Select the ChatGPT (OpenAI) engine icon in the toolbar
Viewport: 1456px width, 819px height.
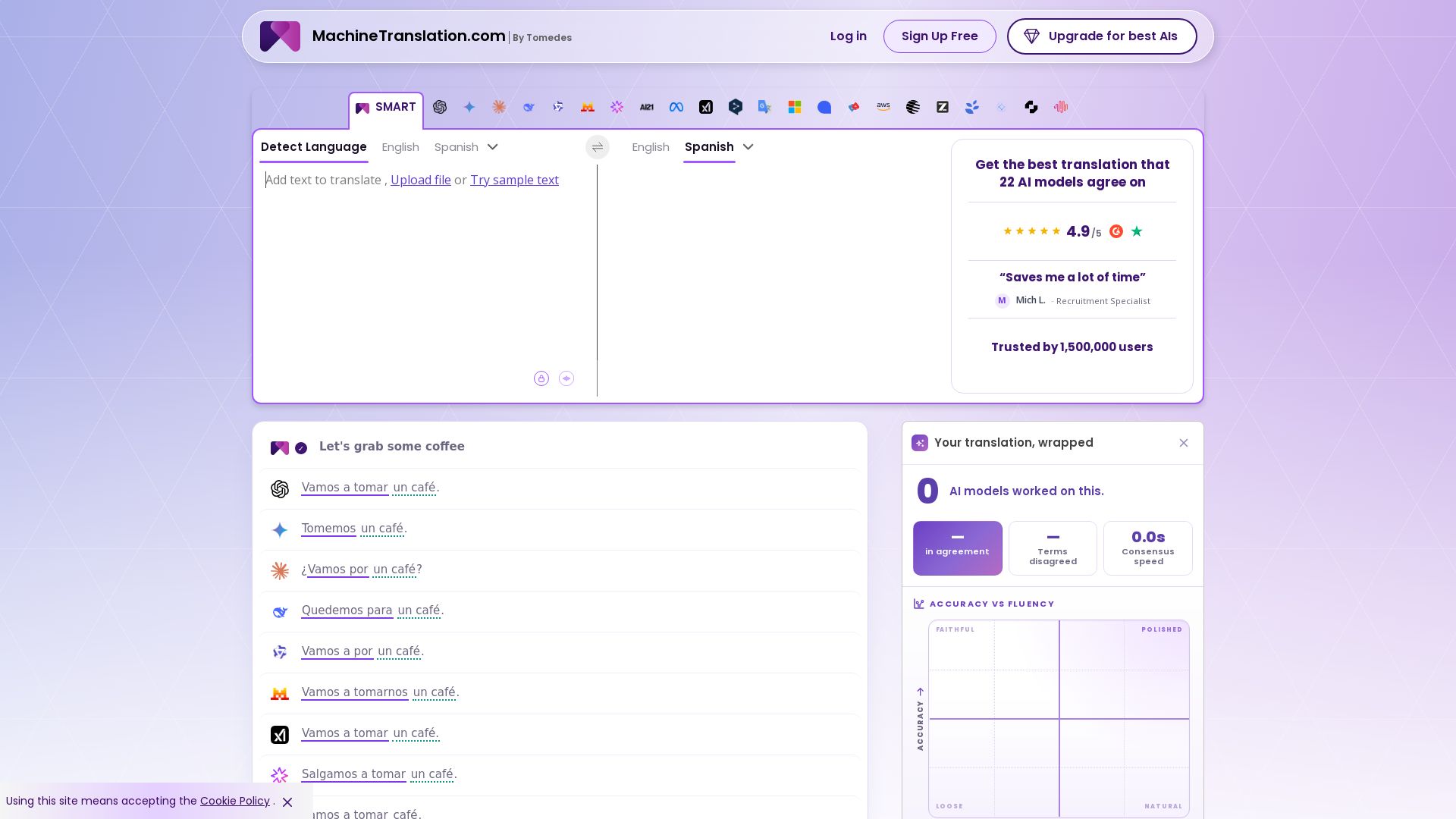440,107
